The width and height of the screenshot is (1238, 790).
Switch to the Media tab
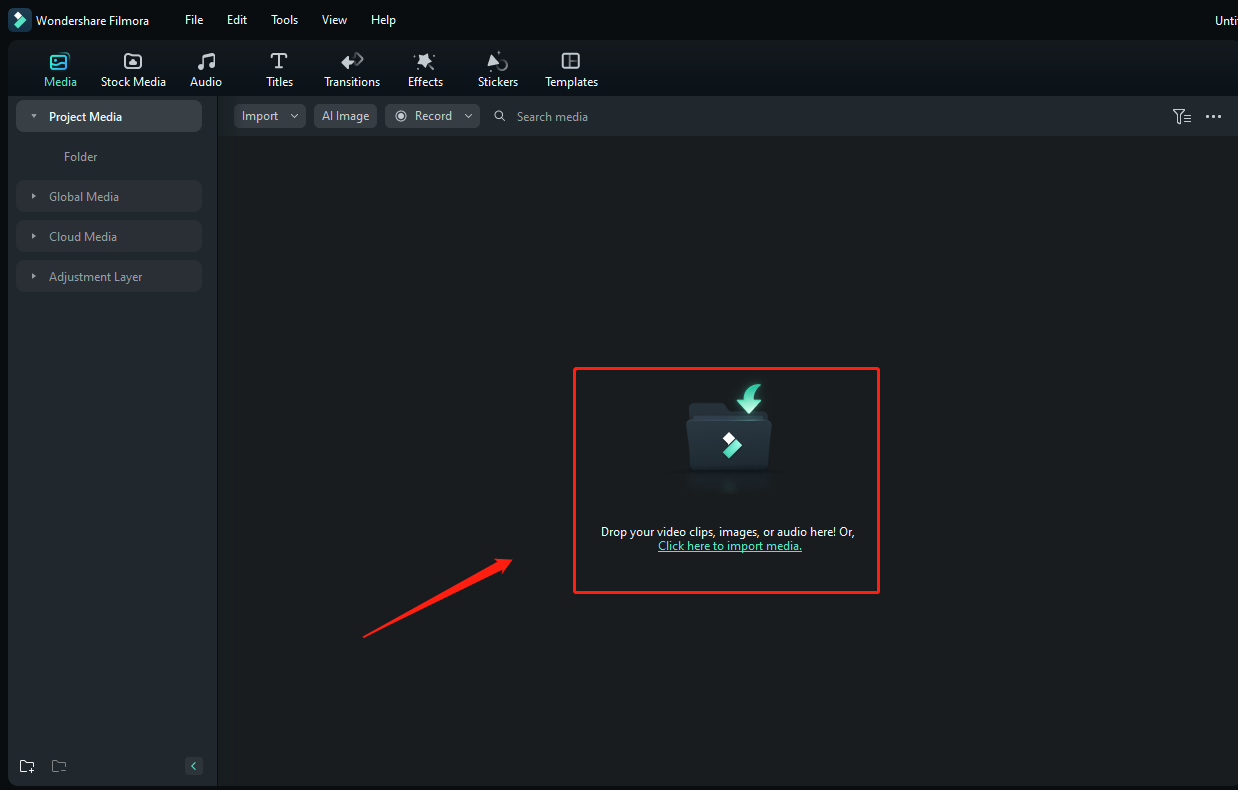point(59,68)
